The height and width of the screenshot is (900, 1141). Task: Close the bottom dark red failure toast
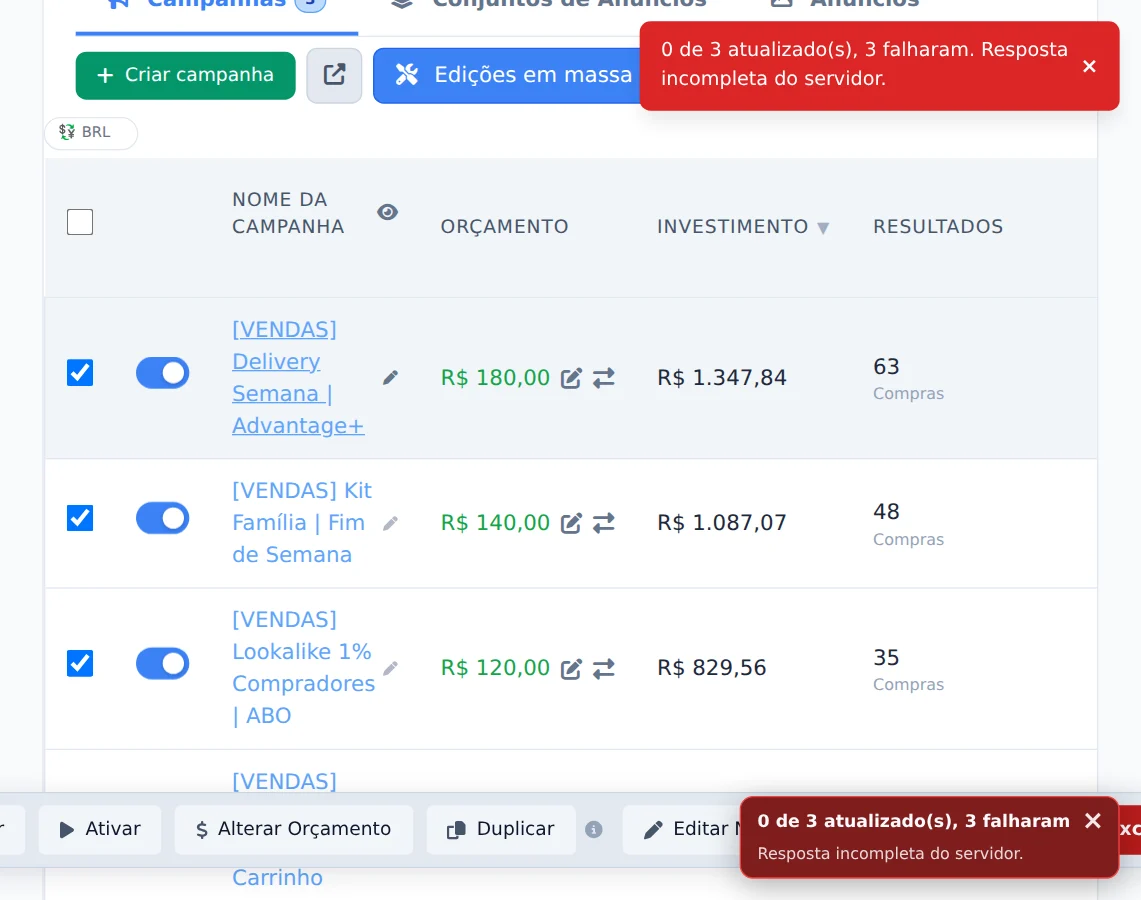pos(1092,821)
